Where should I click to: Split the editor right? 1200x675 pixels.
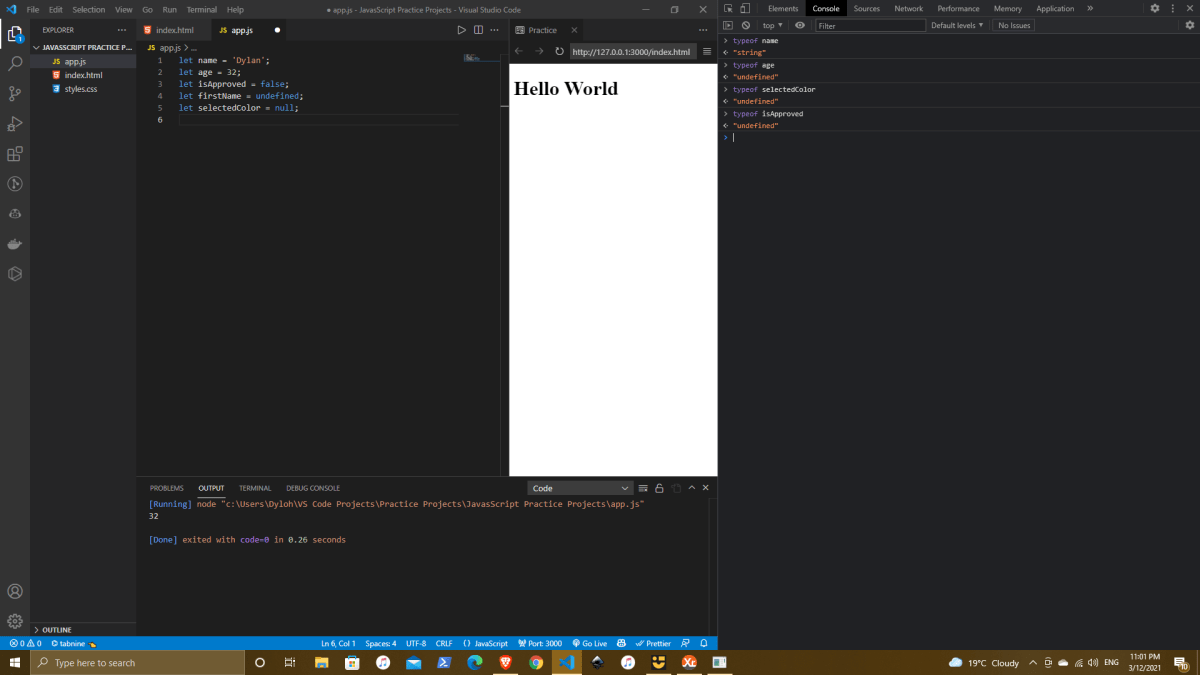point(477,30)
